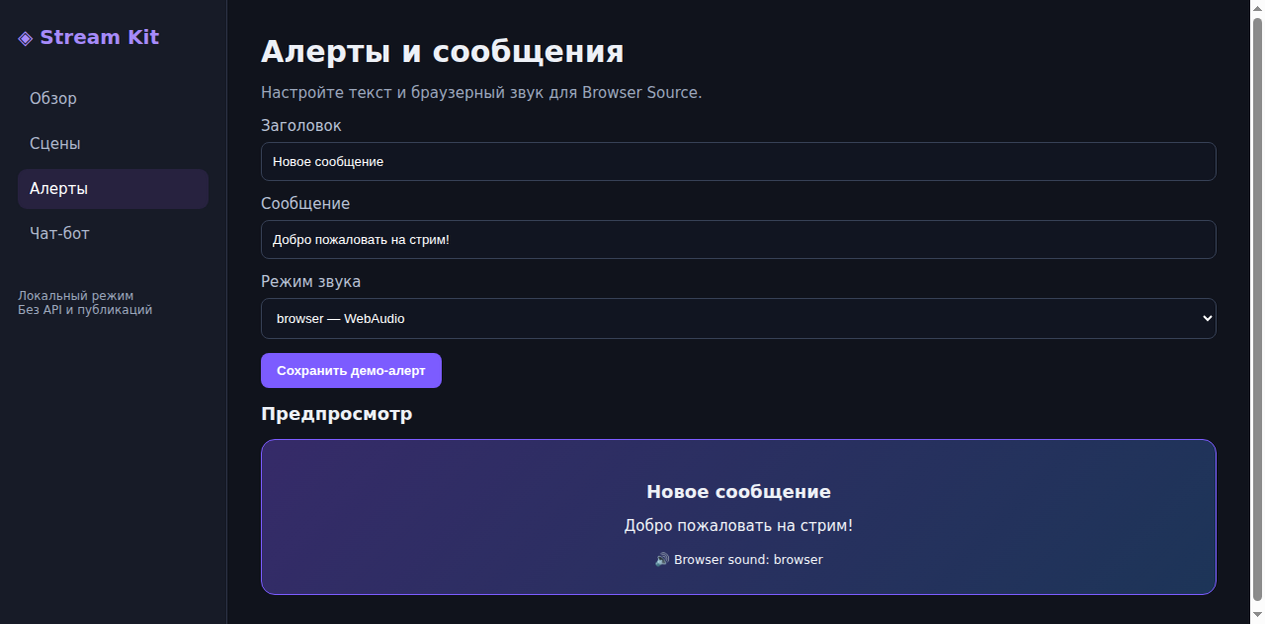Click the Сообщение text field
Screen dimensions: 1265x624
(738, 239)
